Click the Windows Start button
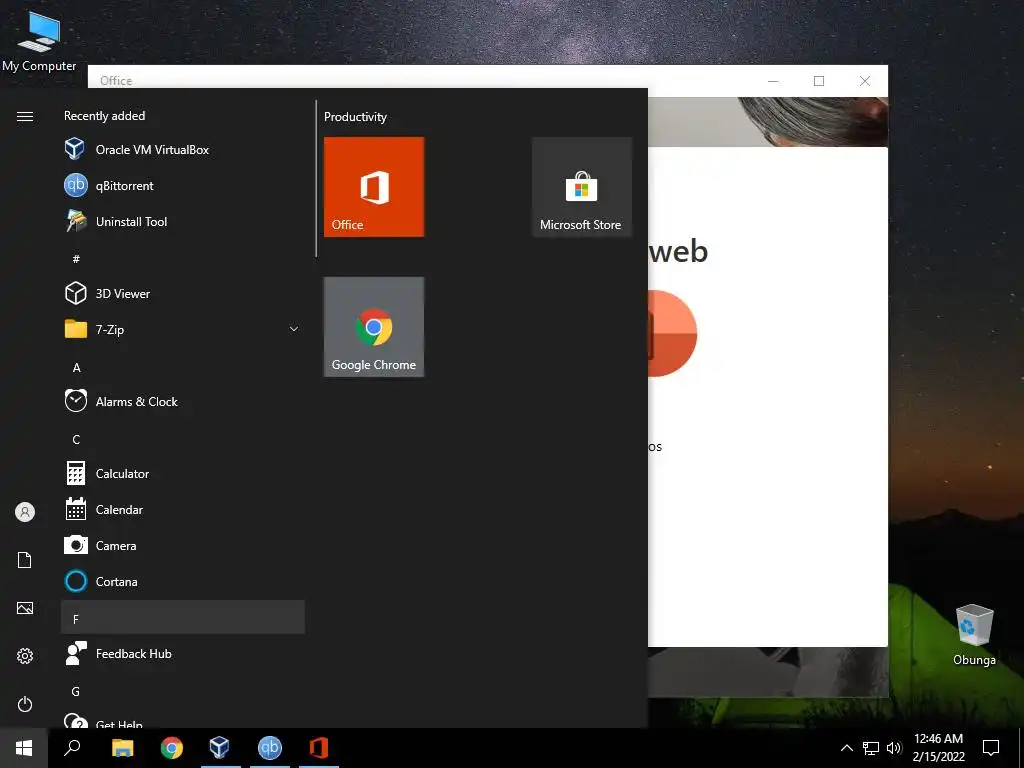The image size is (1024, 768). [24, 748]
